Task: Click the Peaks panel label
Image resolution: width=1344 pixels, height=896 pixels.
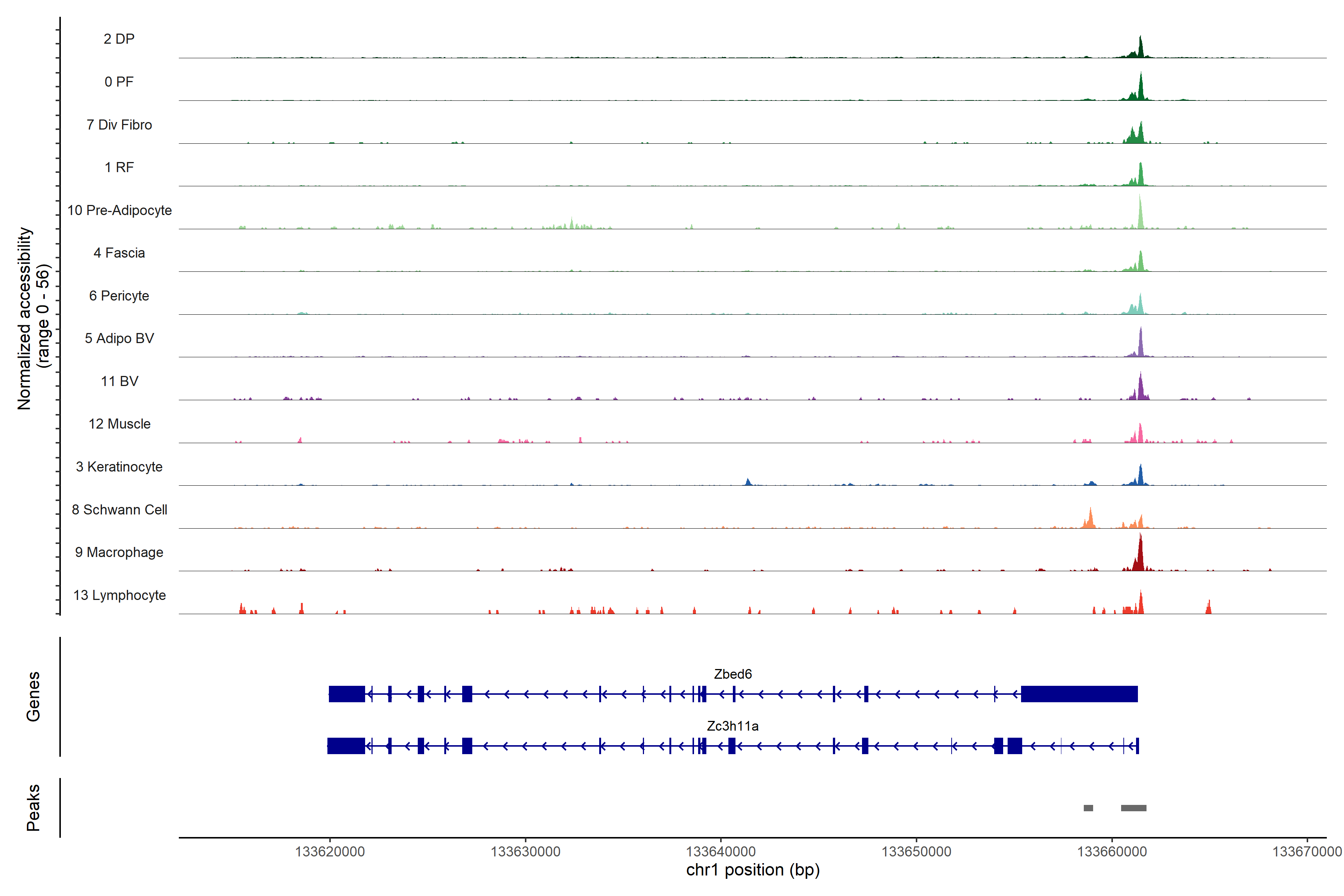Action: [x=33, y=808]
